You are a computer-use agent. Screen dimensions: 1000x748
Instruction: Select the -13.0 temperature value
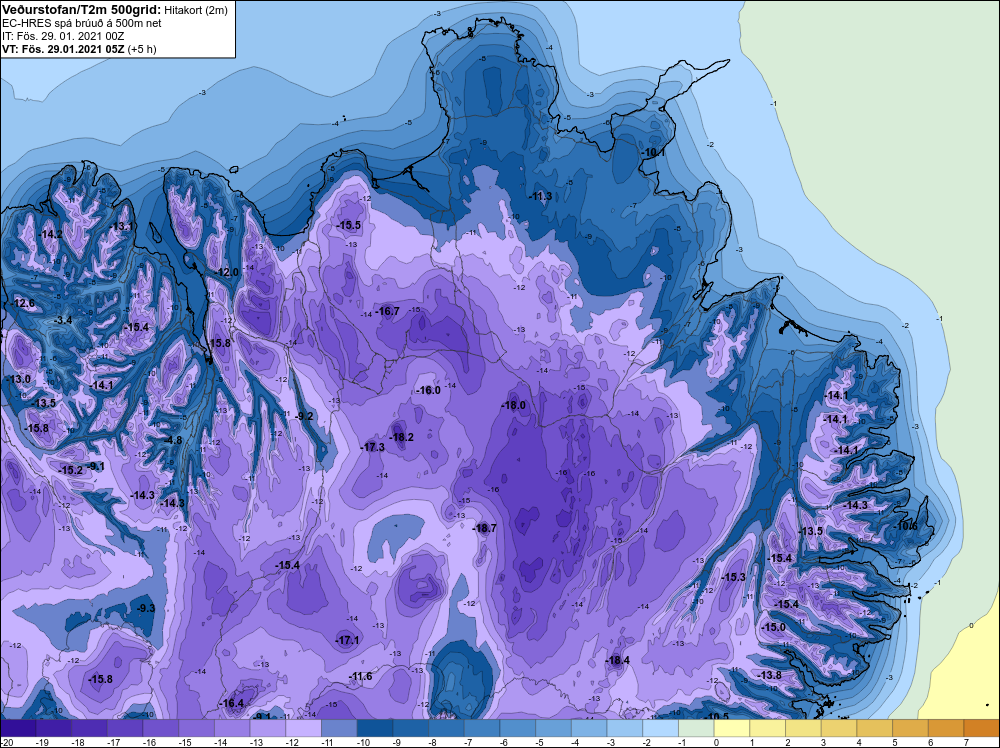[18, 379]
